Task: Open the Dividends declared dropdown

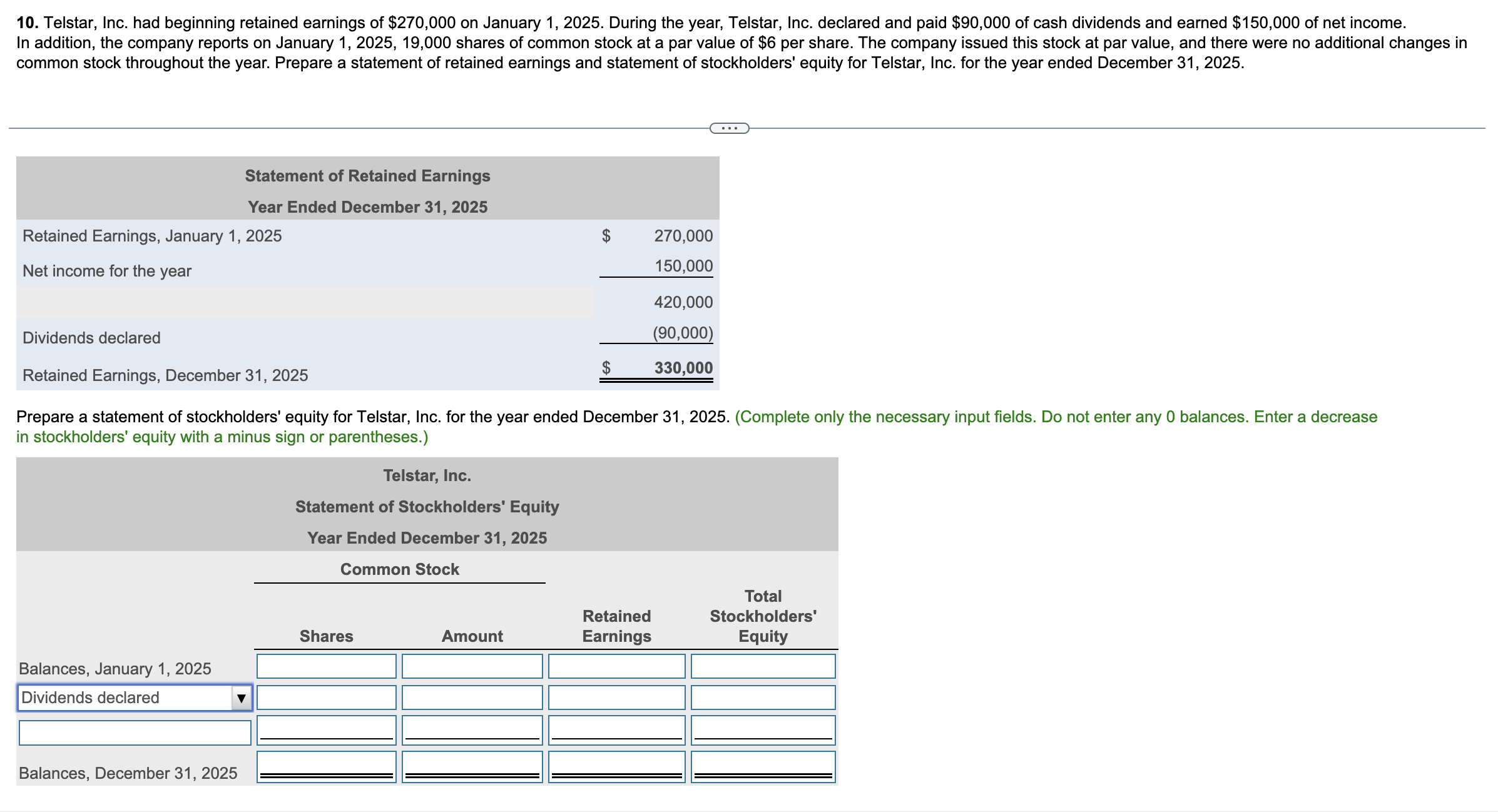Action: (135, 698)
